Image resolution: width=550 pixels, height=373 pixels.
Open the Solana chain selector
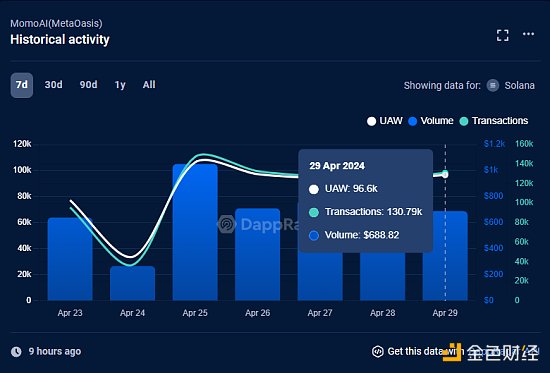tap(511, 85)
